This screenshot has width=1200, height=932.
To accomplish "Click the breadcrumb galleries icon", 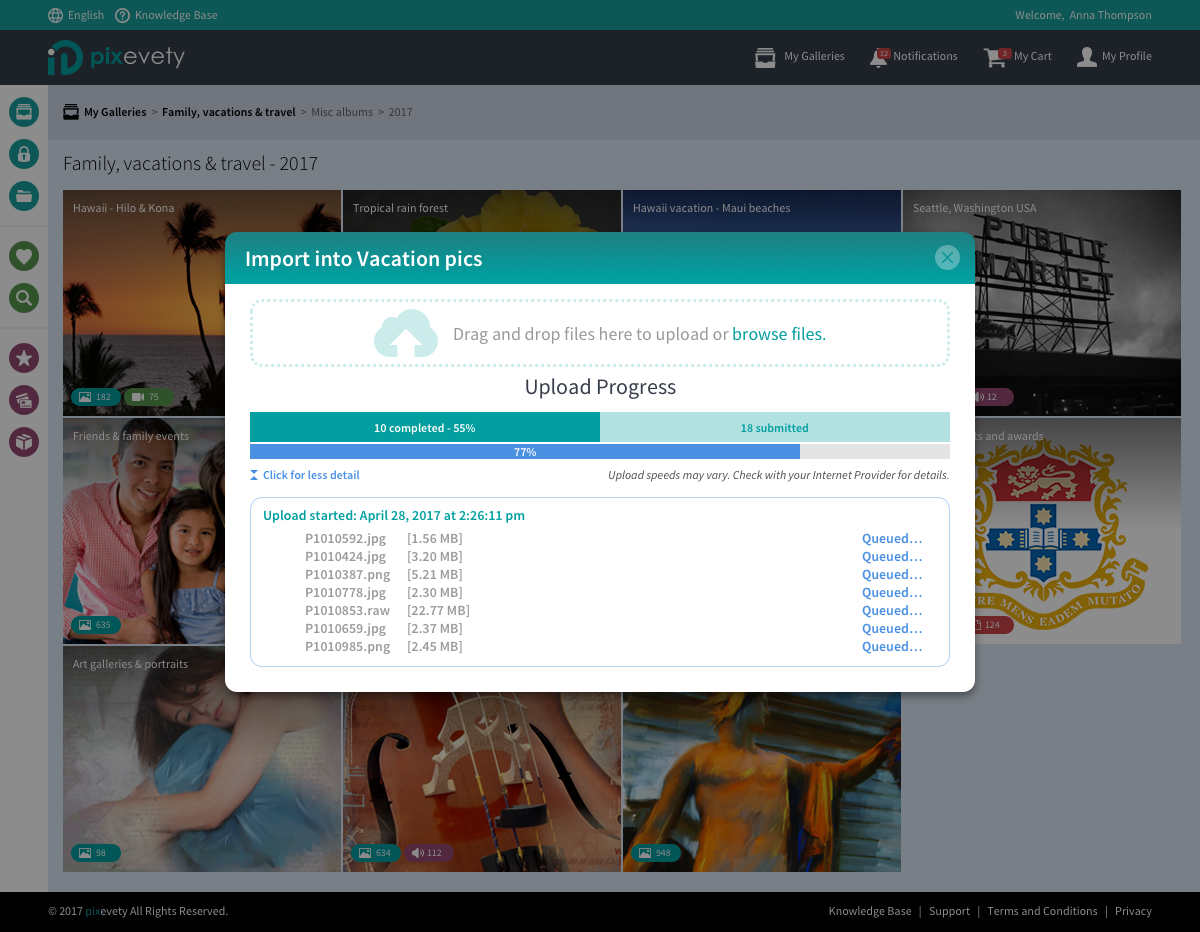I will click(x=71, y=112).
